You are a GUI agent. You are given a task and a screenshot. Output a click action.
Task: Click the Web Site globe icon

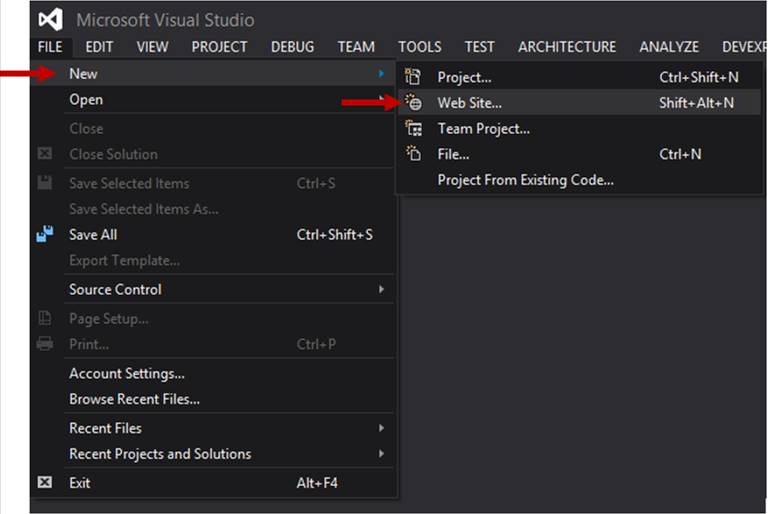(413, 102)
